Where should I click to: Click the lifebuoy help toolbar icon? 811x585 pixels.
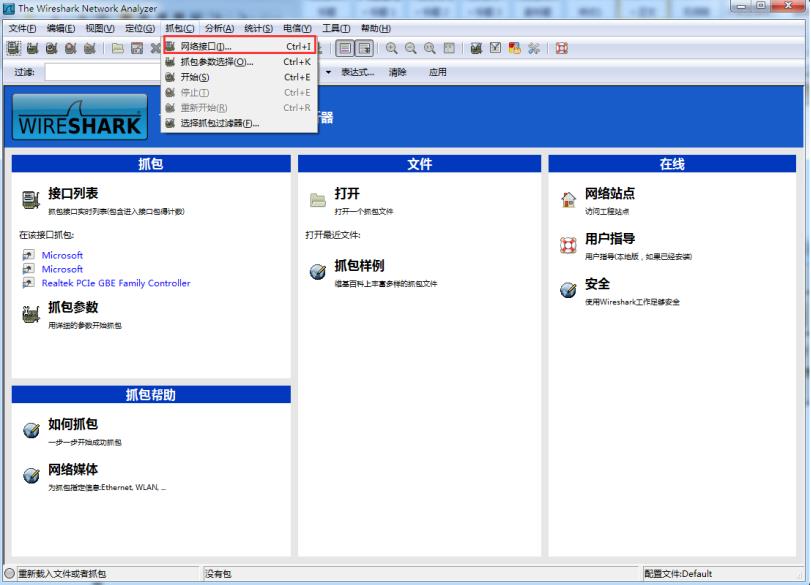[x=562, y=49]
